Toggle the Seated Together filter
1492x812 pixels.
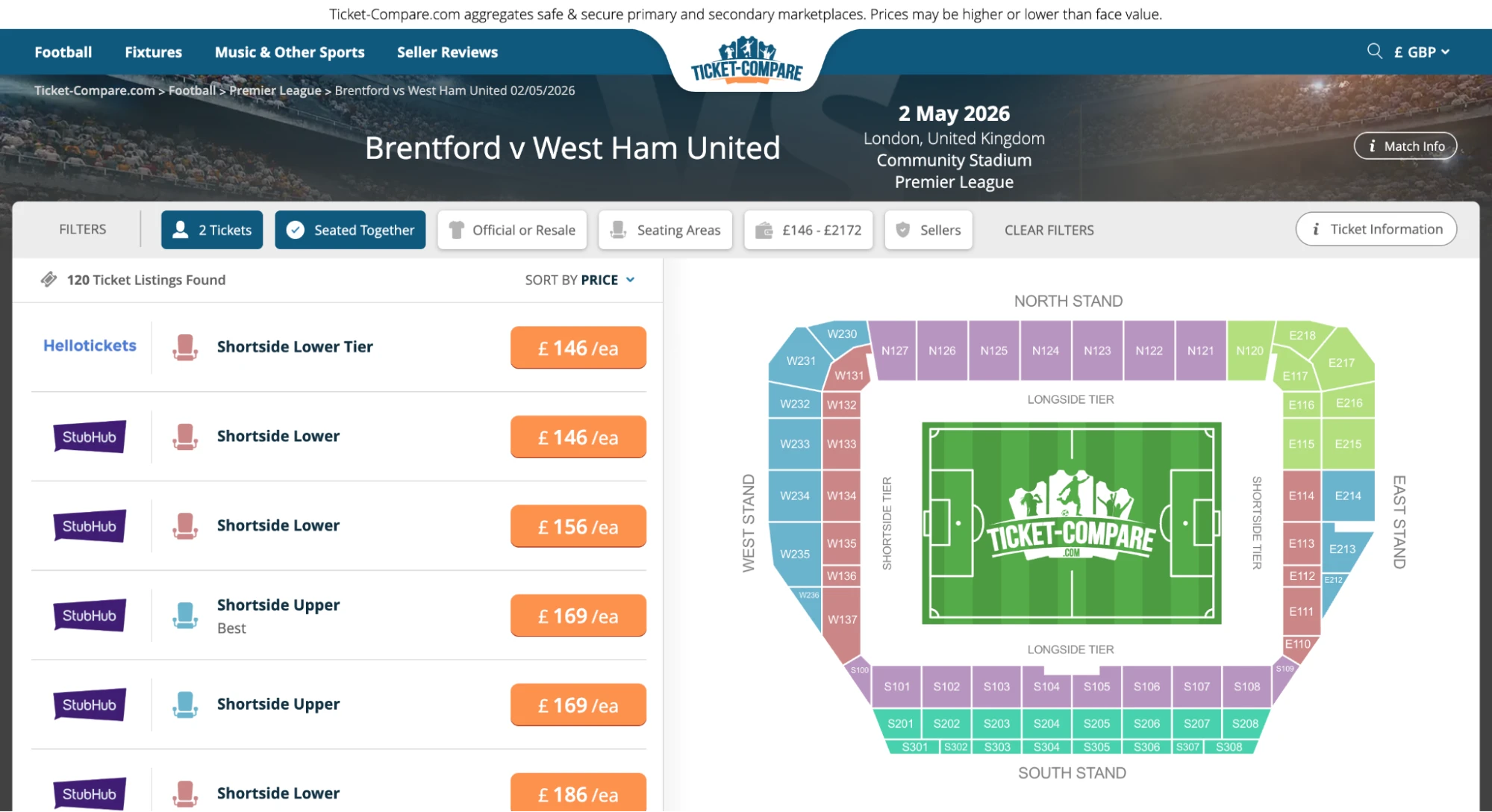(350, 230)
